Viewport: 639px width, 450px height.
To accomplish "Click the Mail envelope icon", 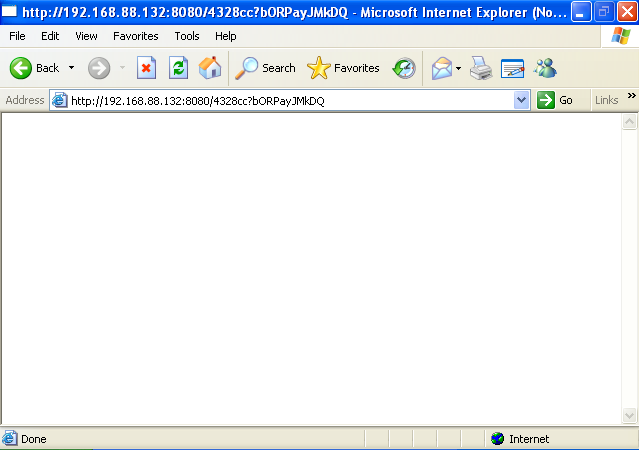I will point(442,68).
